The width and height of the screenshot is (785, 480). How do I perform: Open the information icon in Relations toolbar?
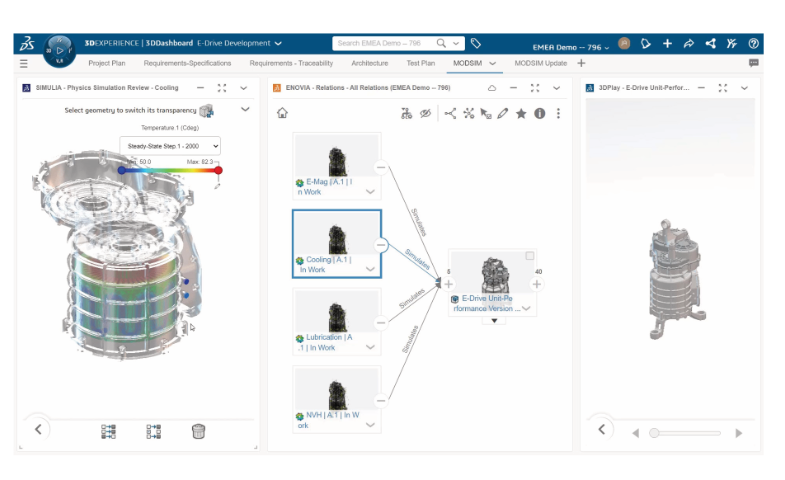pos(539,113)
